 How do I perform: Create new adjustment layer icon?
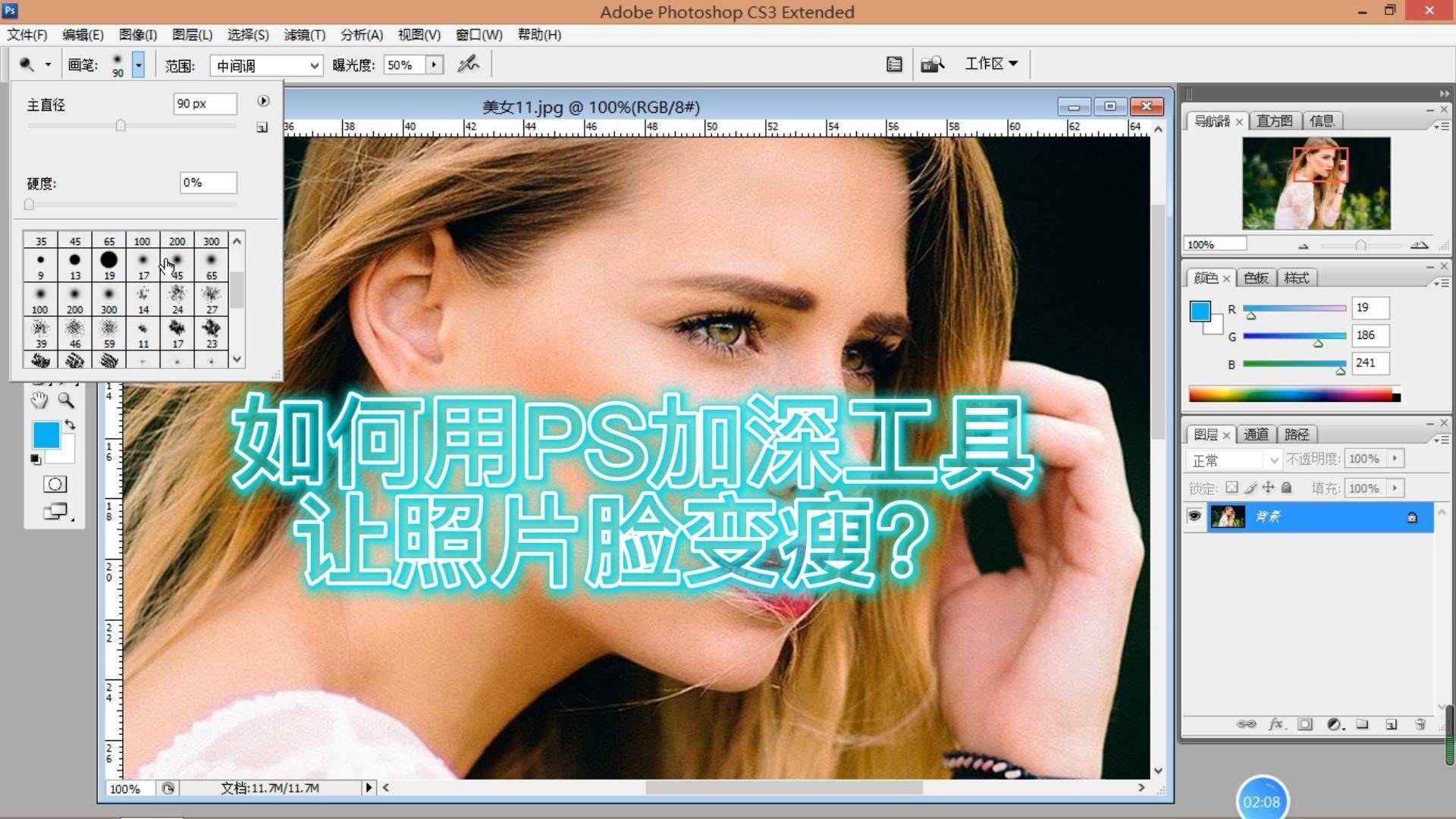pos(1335,724)
